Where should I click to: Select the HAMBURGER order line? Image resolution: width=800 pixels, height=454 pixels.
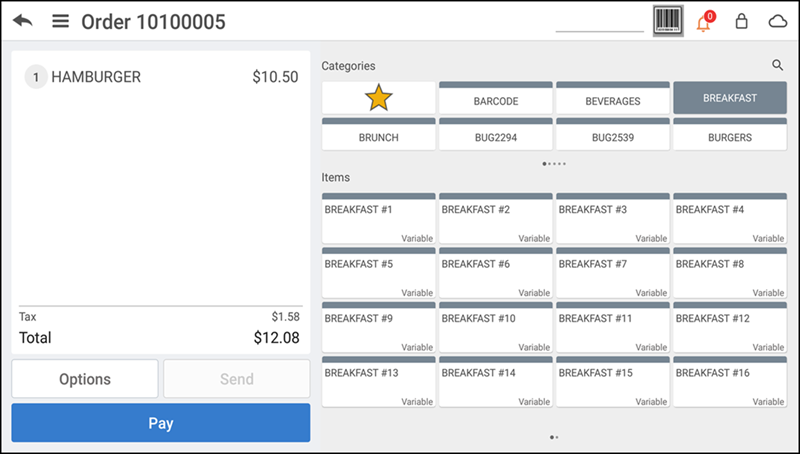(161, 77)
